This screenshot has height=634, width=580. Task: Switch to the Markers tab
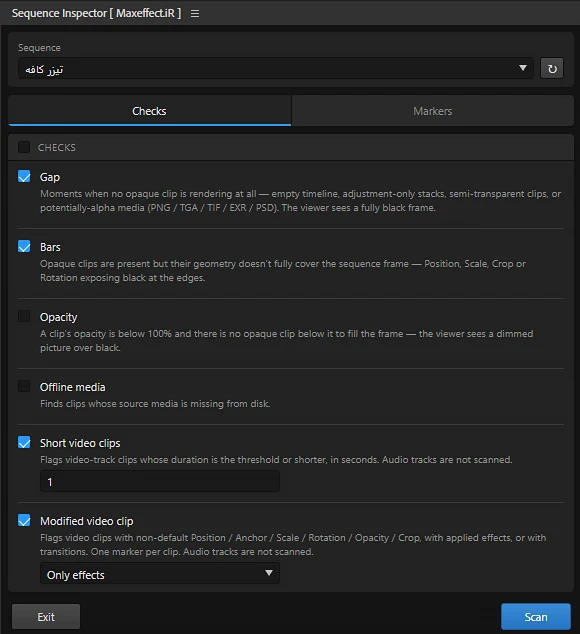tap(432, 111)
